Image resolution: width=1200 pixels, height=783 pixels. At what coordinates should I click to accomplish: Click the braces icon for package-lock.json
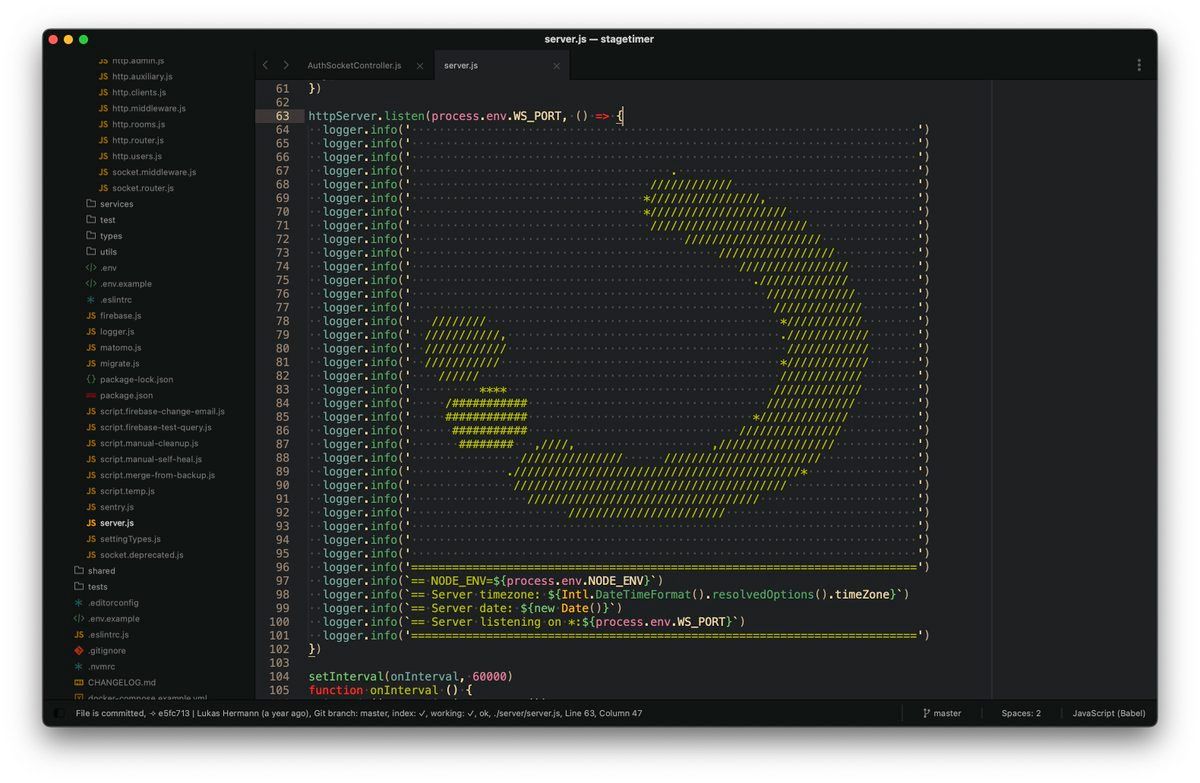click(91, 379)
